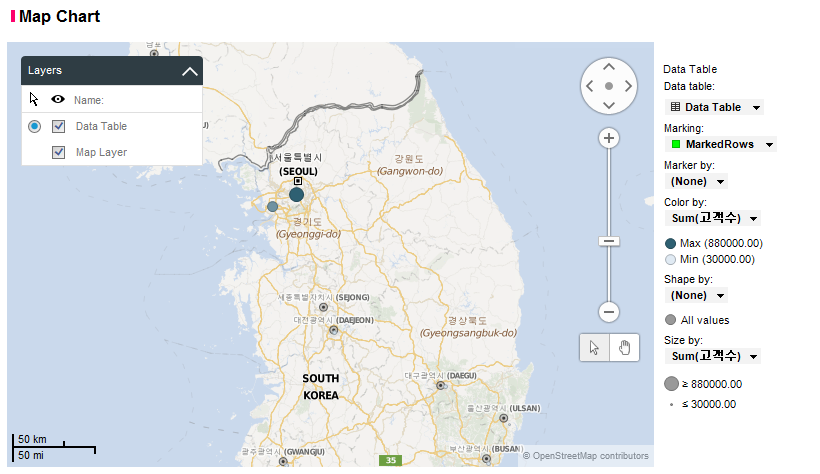Click the 50 km scale bar label
The width and height of the screenshot is (820, 474).
point(32,439)
